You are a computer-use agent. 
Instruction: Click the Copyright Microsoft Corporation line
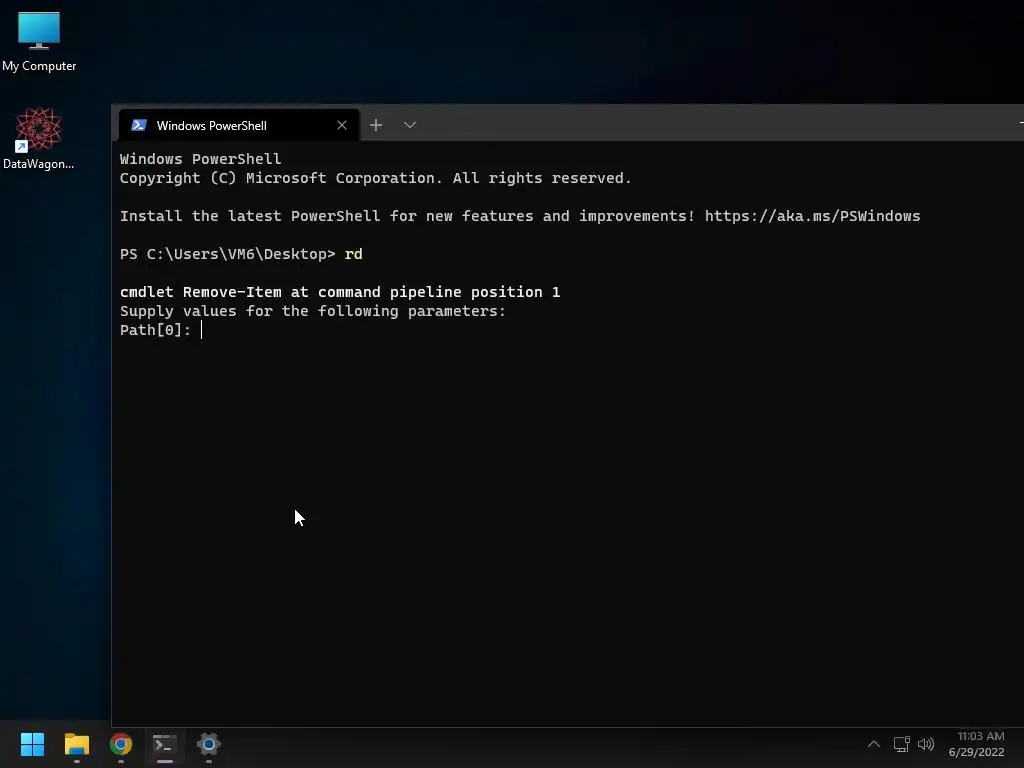(376, 178)
